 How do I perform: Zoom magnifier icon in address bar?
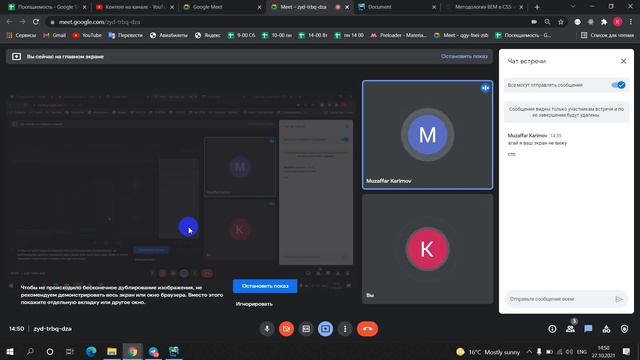coord(547,22)
